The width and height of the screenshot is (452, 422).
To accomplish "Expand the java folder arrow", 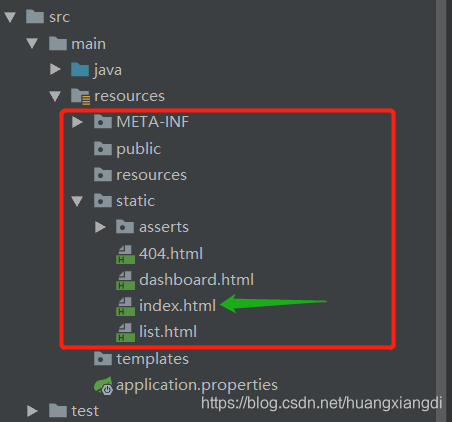I will (55, 69).
